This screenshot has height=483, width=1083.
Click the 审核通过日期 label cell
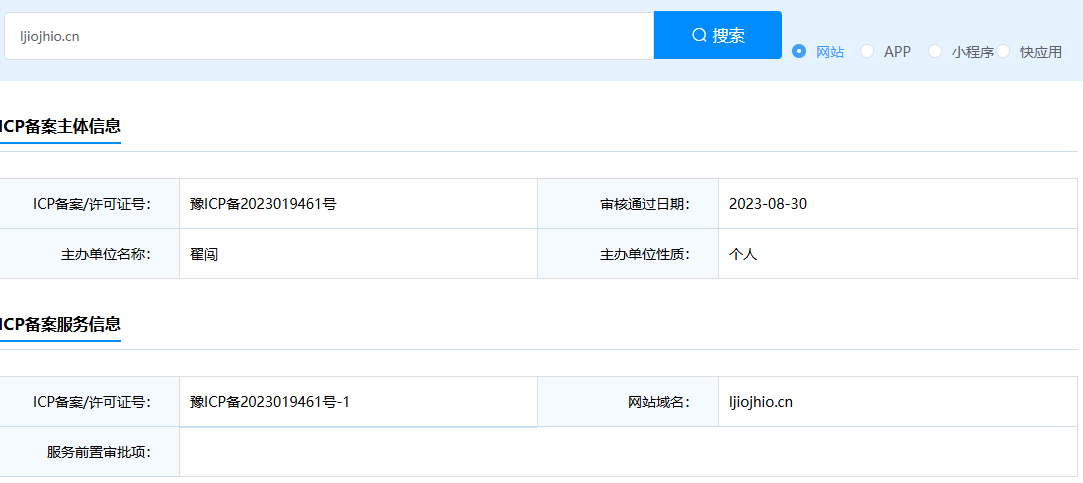pyautogui.click(x=643, y=204)
